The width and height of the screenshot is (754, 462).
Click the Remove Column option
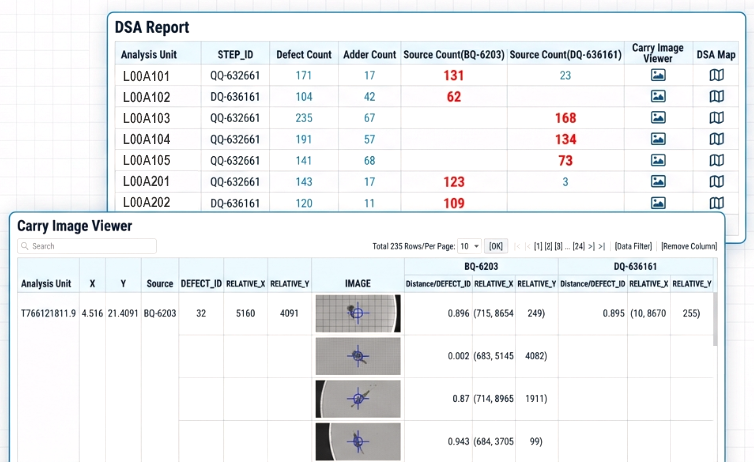(x=688, y=246)
